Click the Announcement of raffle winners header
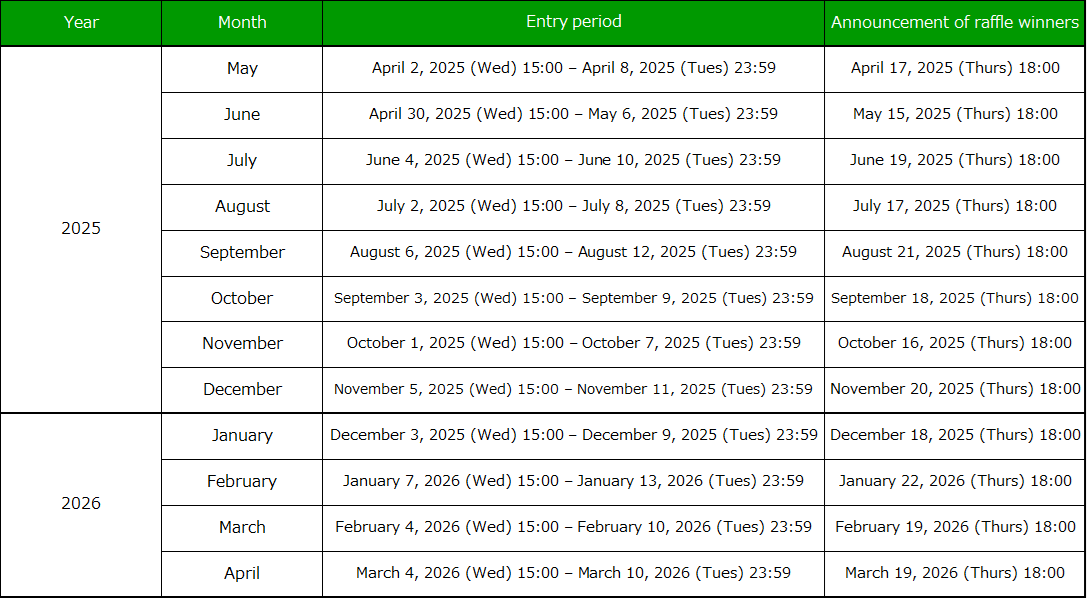Image resolution: width=1087 pixels, height=599 pixels. pos(955,22)
